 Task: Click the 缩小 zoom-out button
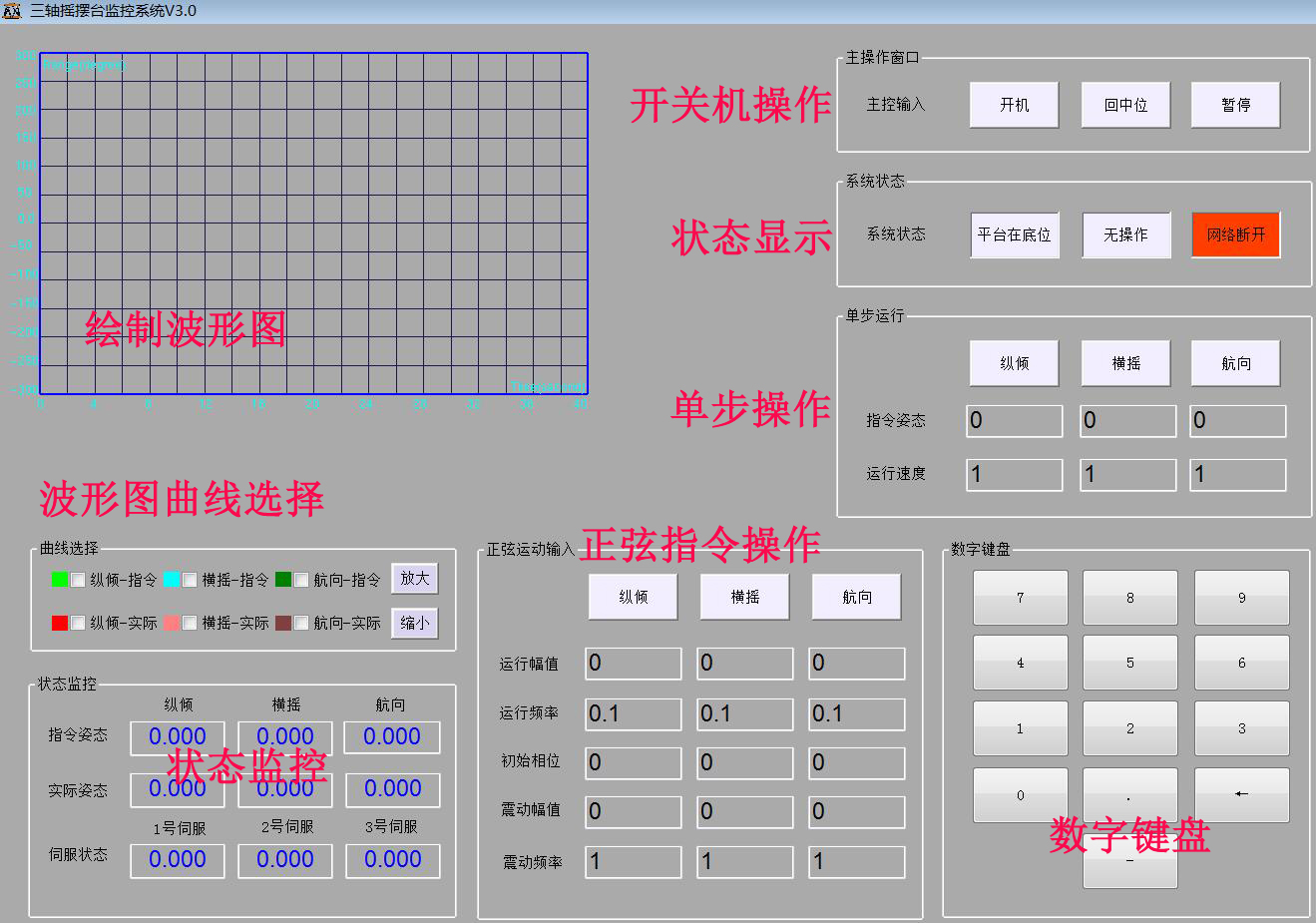(413, 623)
